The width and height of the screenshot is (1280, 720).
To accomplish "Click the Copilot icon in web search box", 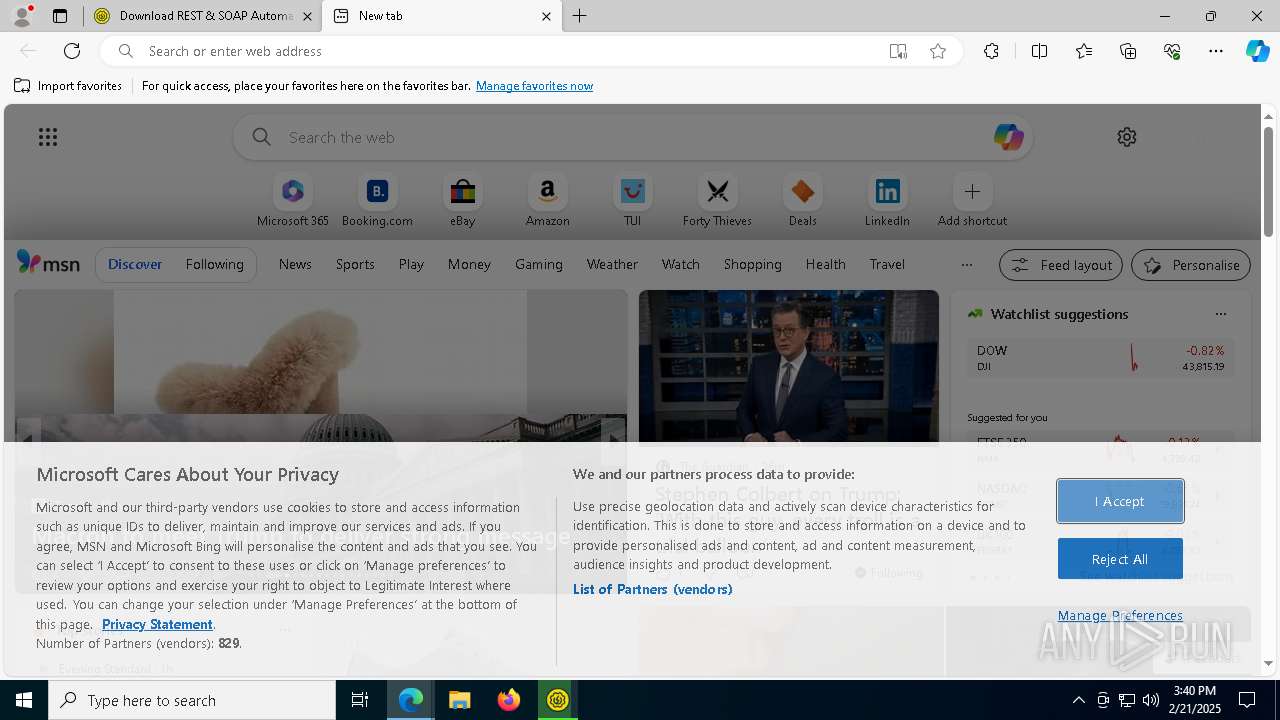I will coord(1008,137).
